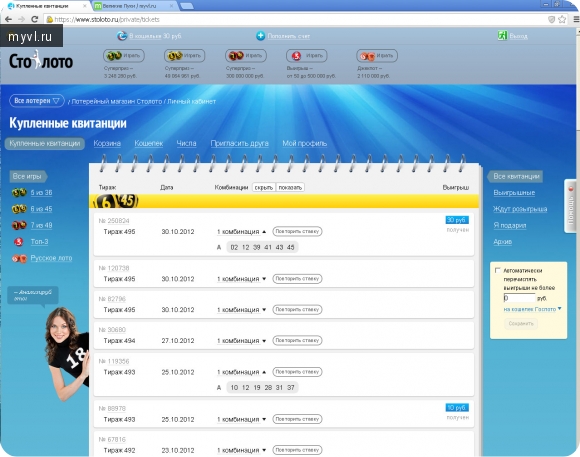Click Повторить ставку for ticket № 119356

coord(297,372)
